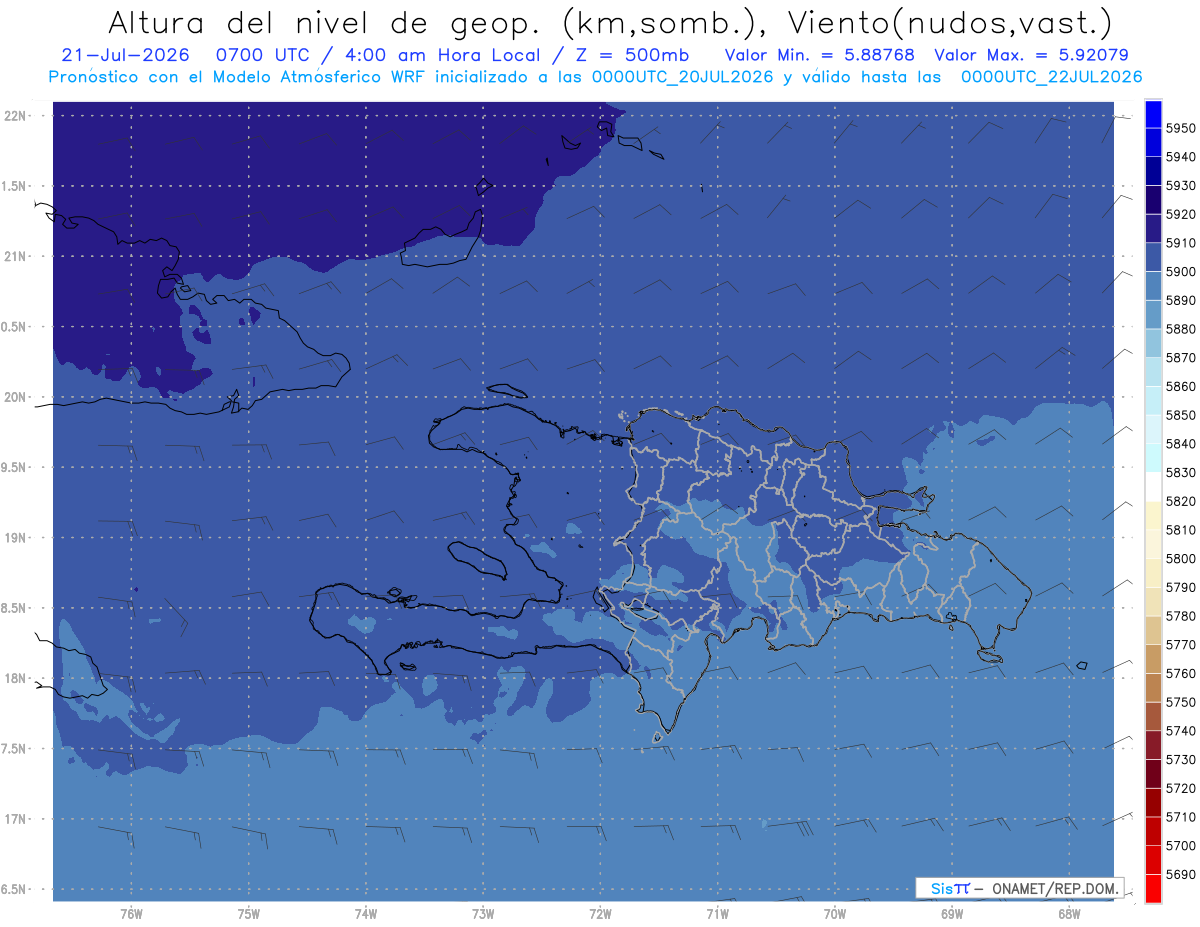Viewport: 1200px width, 927px height.
Task: Click the '19N' latitude axis label
Action: [x=16, y=537]
